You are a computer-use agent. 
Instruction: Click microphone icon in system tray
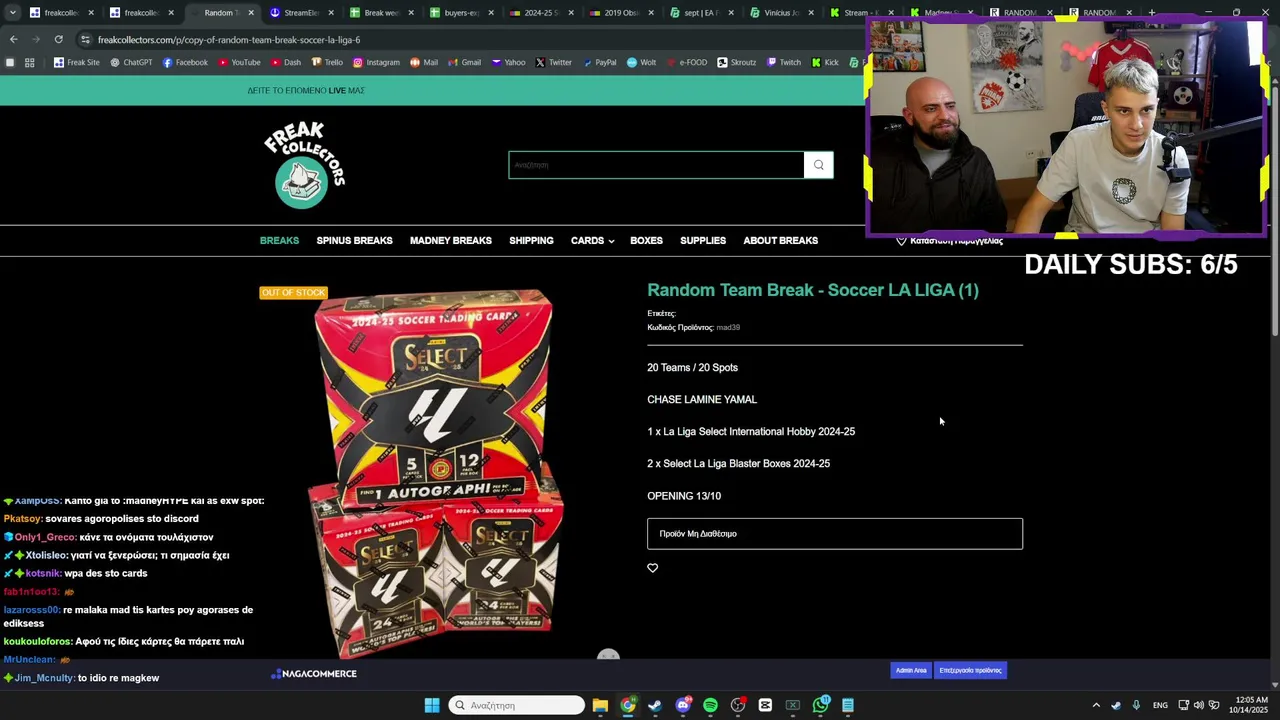pos(1136,705)
